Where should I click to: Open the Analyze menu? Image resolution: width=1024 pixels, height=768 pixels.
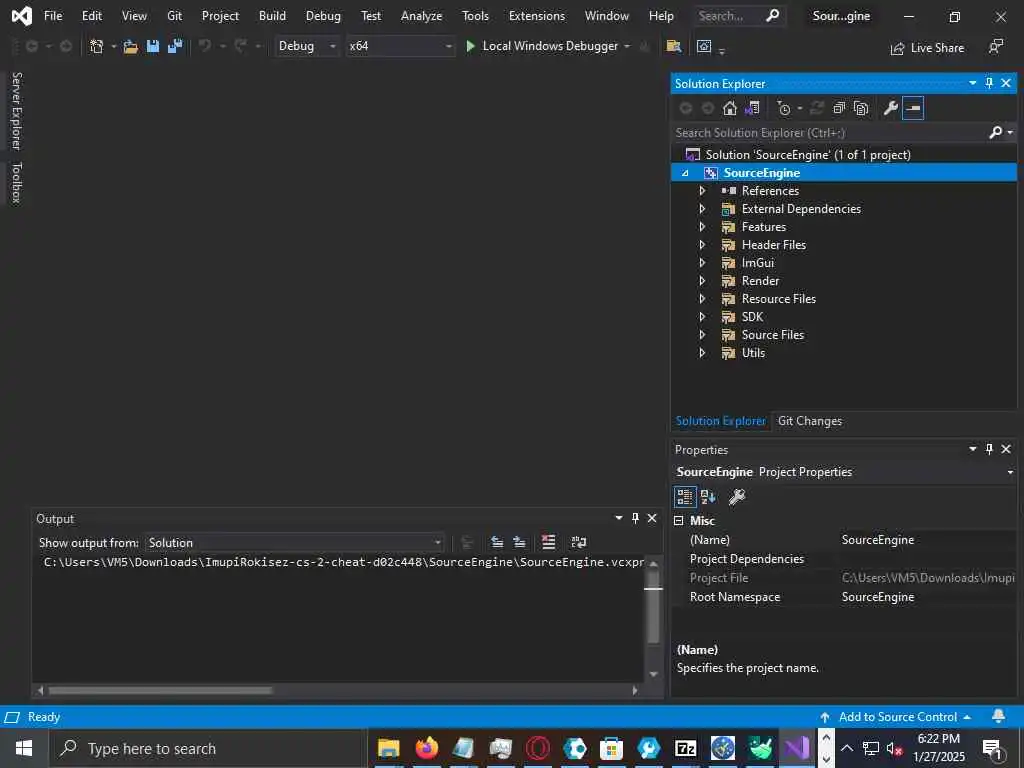421,16
